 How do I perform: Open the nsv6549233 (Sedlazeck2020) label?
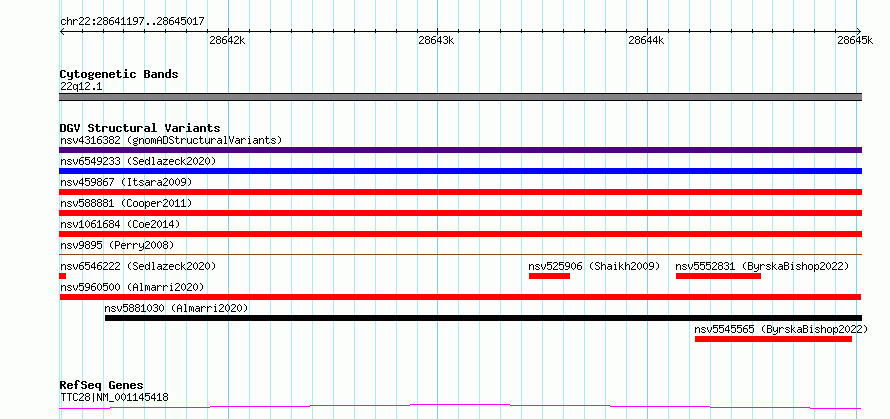click(x=138, y=161)
